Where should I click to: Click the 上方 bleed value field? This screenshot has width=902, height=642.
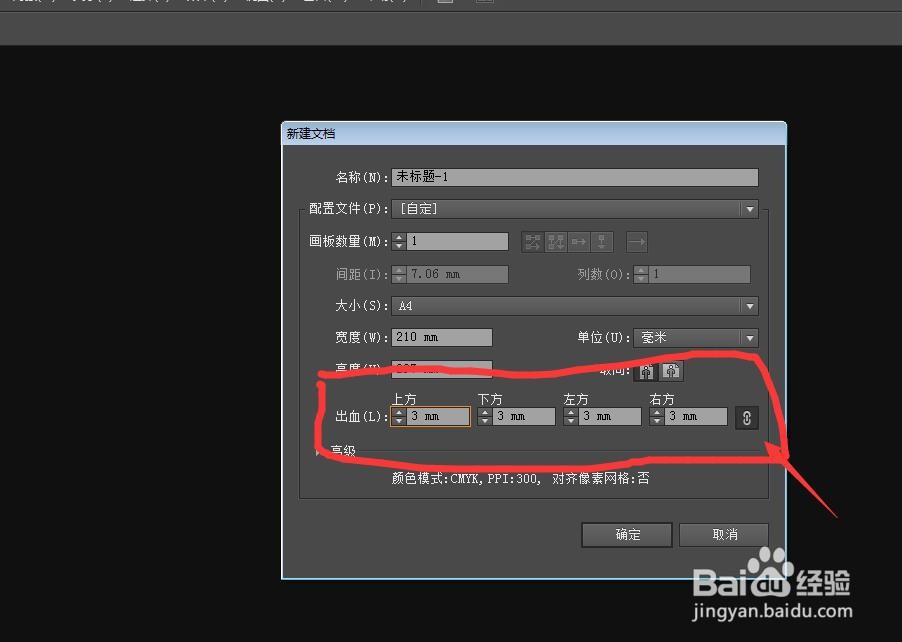435,416
